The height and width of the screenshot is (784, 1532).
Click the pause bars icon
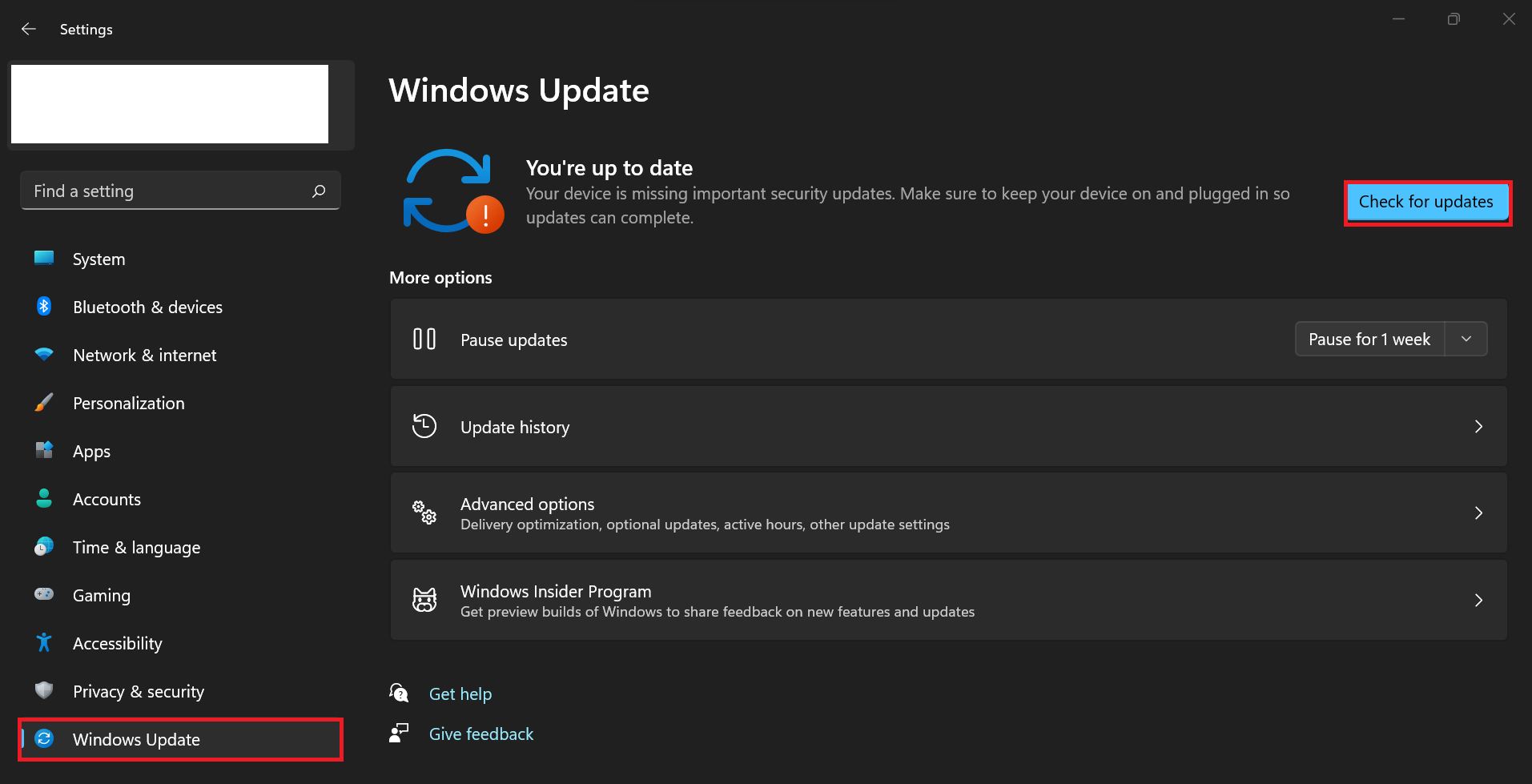click(424, 339)
